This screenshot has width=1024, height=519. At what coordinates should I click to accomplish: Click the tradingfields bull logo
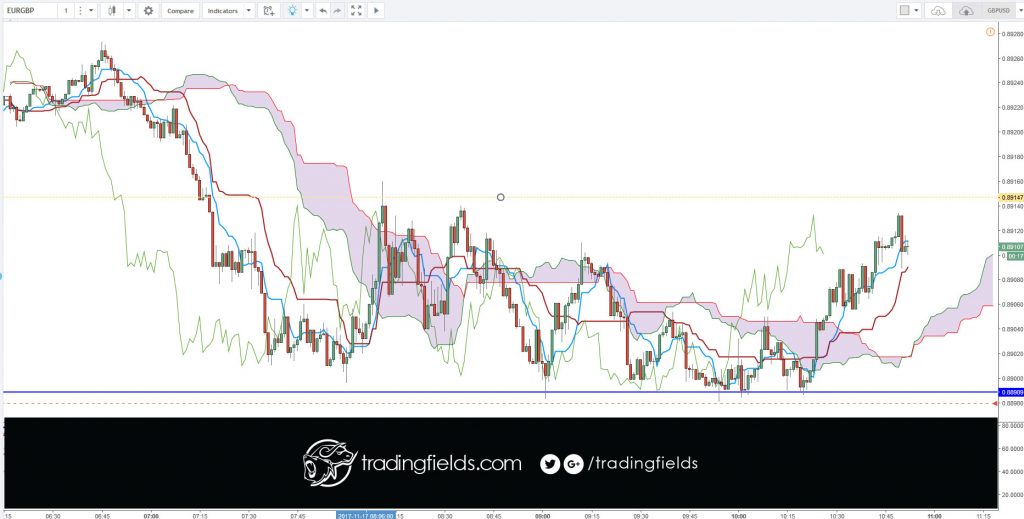coord(329,462)
